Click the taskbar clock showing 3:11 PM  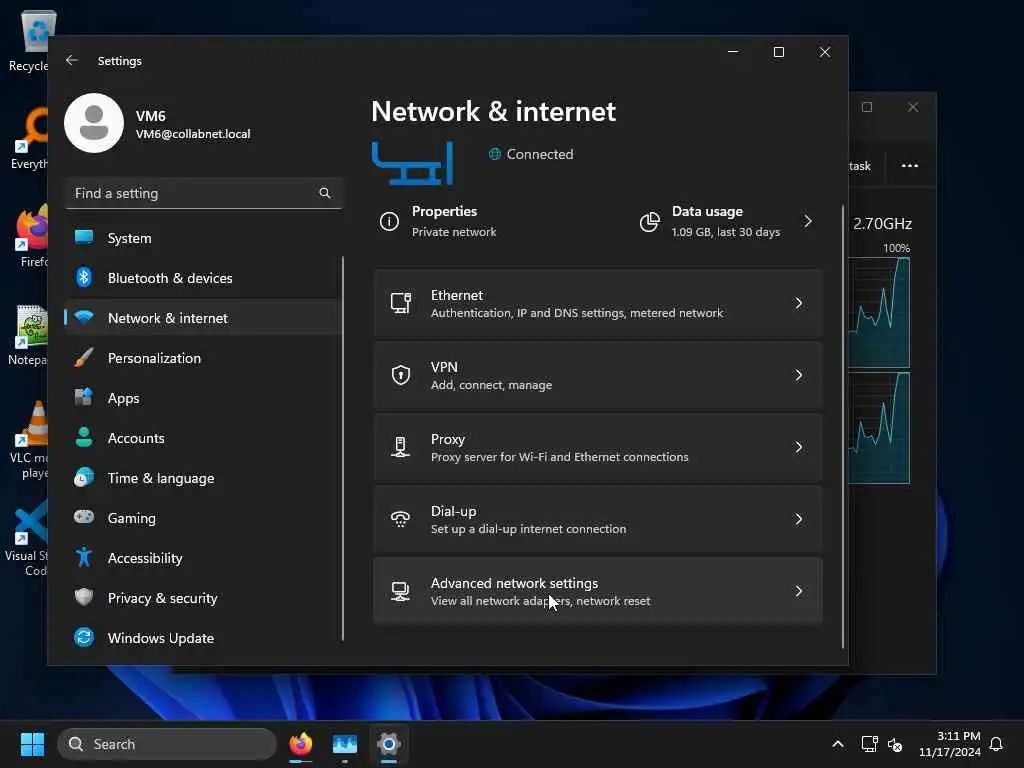(x=950, y=744)
